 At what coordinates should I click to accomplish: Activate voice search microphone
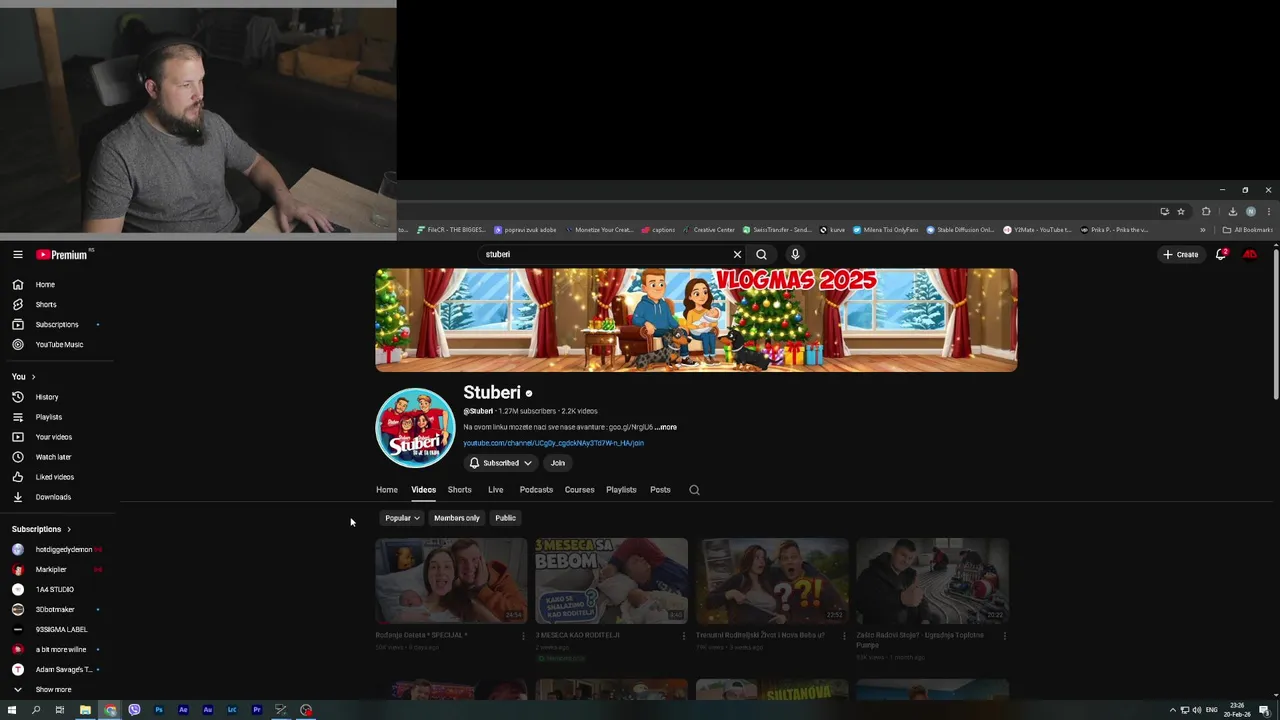point(795,254)
